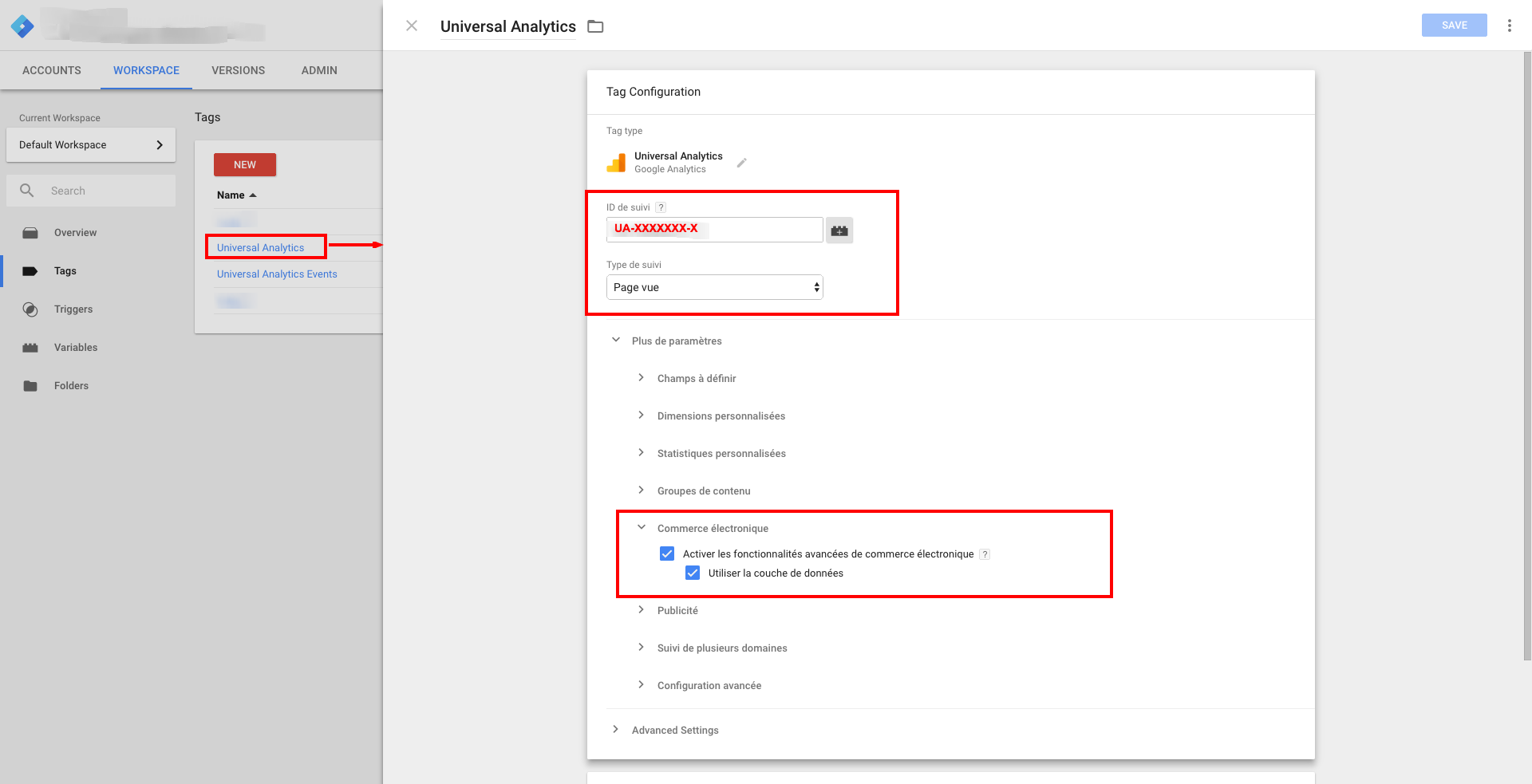Edit tag type with pencil icon
This screenshot has width=1532, height=784.
coord(741,163)
